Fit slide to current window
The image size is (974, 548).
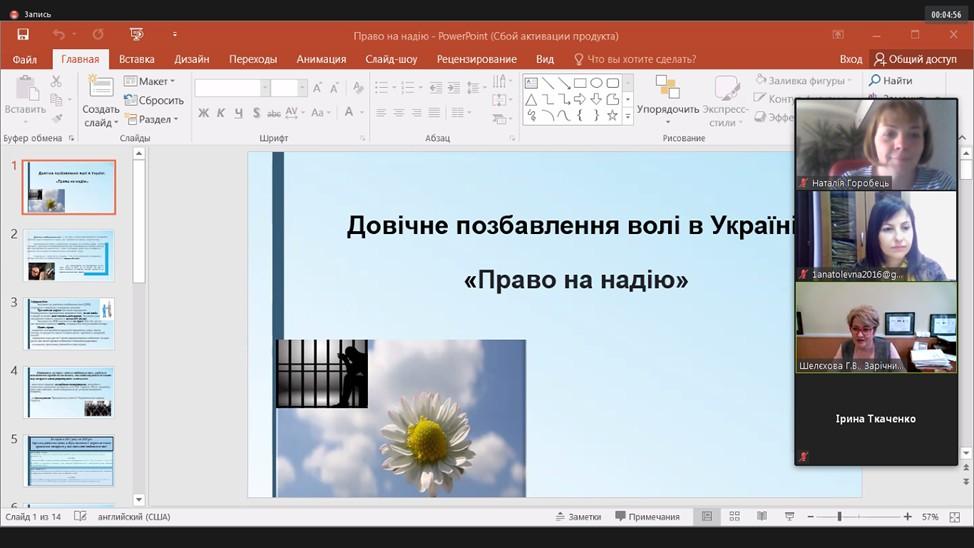pos(954,517)
